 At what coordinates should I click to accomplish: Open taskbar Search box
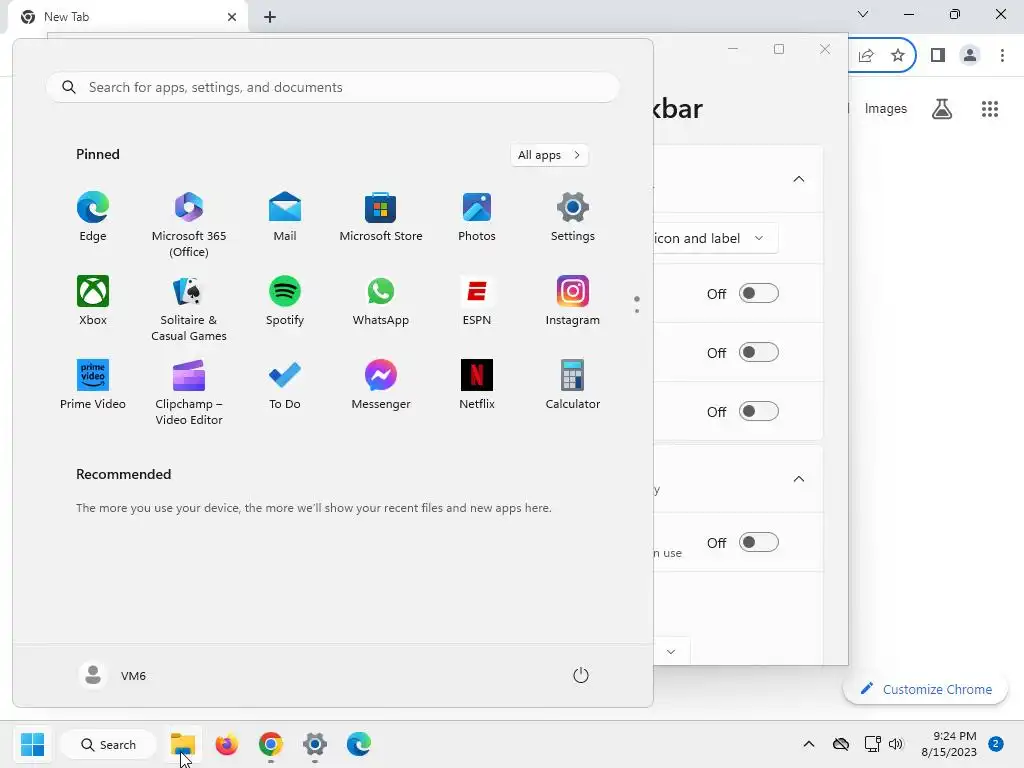108,744
